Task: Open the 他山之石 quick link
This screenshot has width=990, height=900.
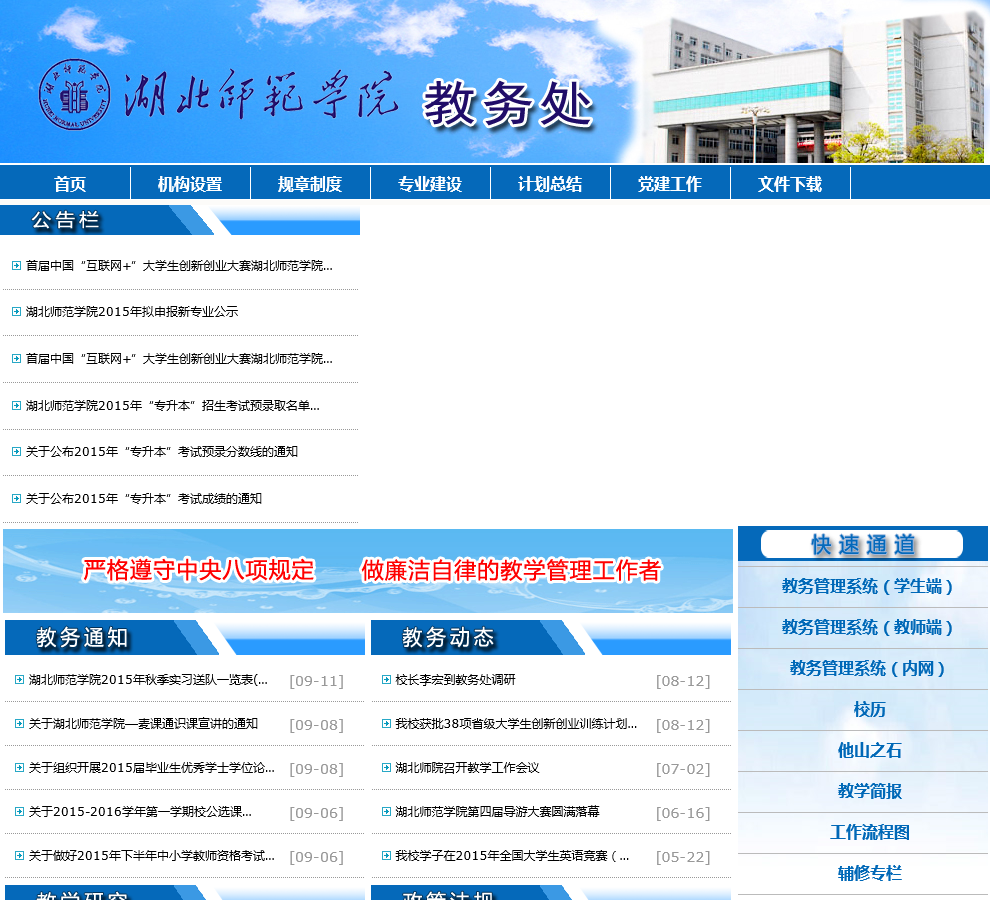Action: point(869,750)
